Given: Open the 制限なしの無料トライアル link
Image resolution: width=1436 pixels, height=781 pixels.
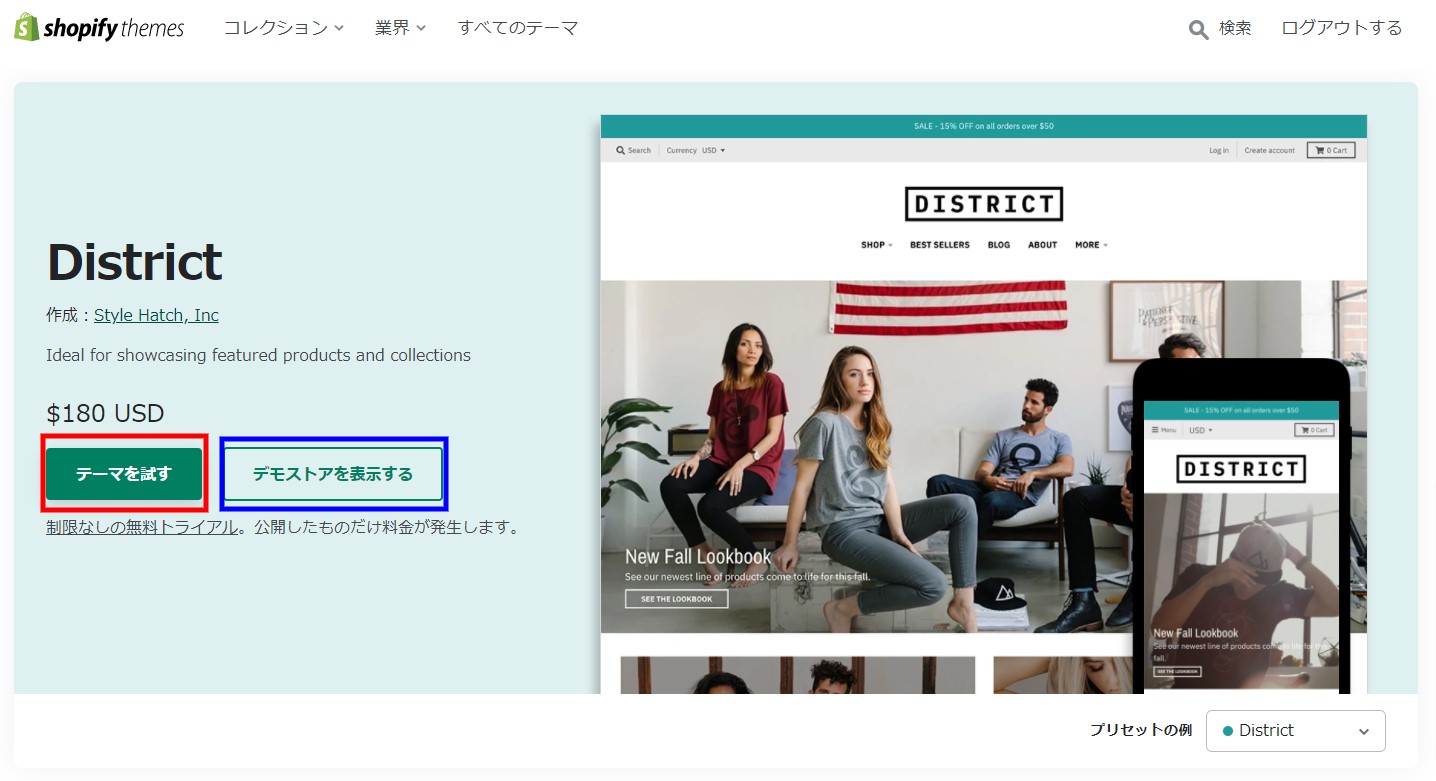Looking at the screenshot, I should [141, 527].
